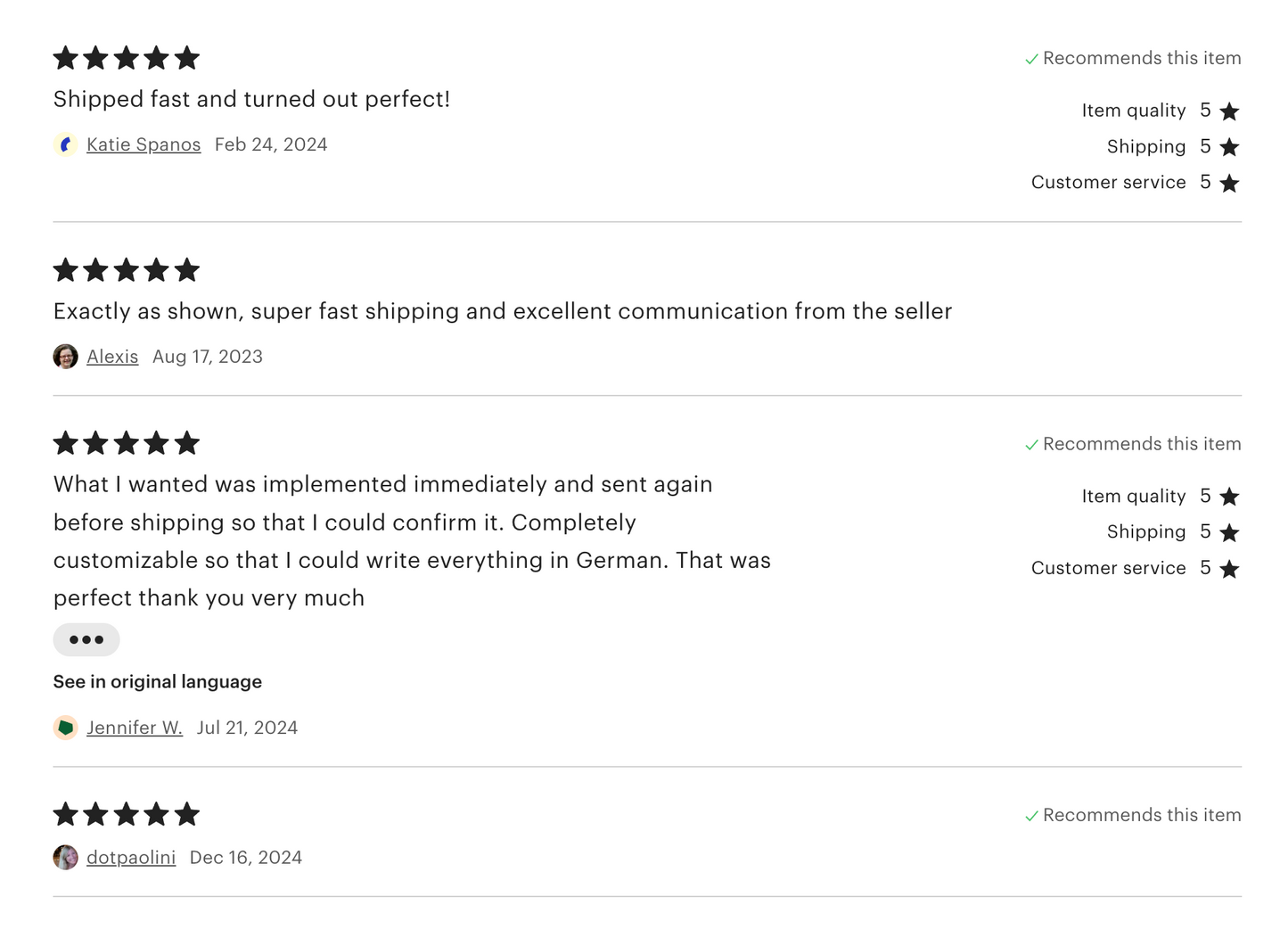This screenshot has width=1288, height=946.
Task: Open Katie Spanos reviewer profile link
Action: (144, 144)
